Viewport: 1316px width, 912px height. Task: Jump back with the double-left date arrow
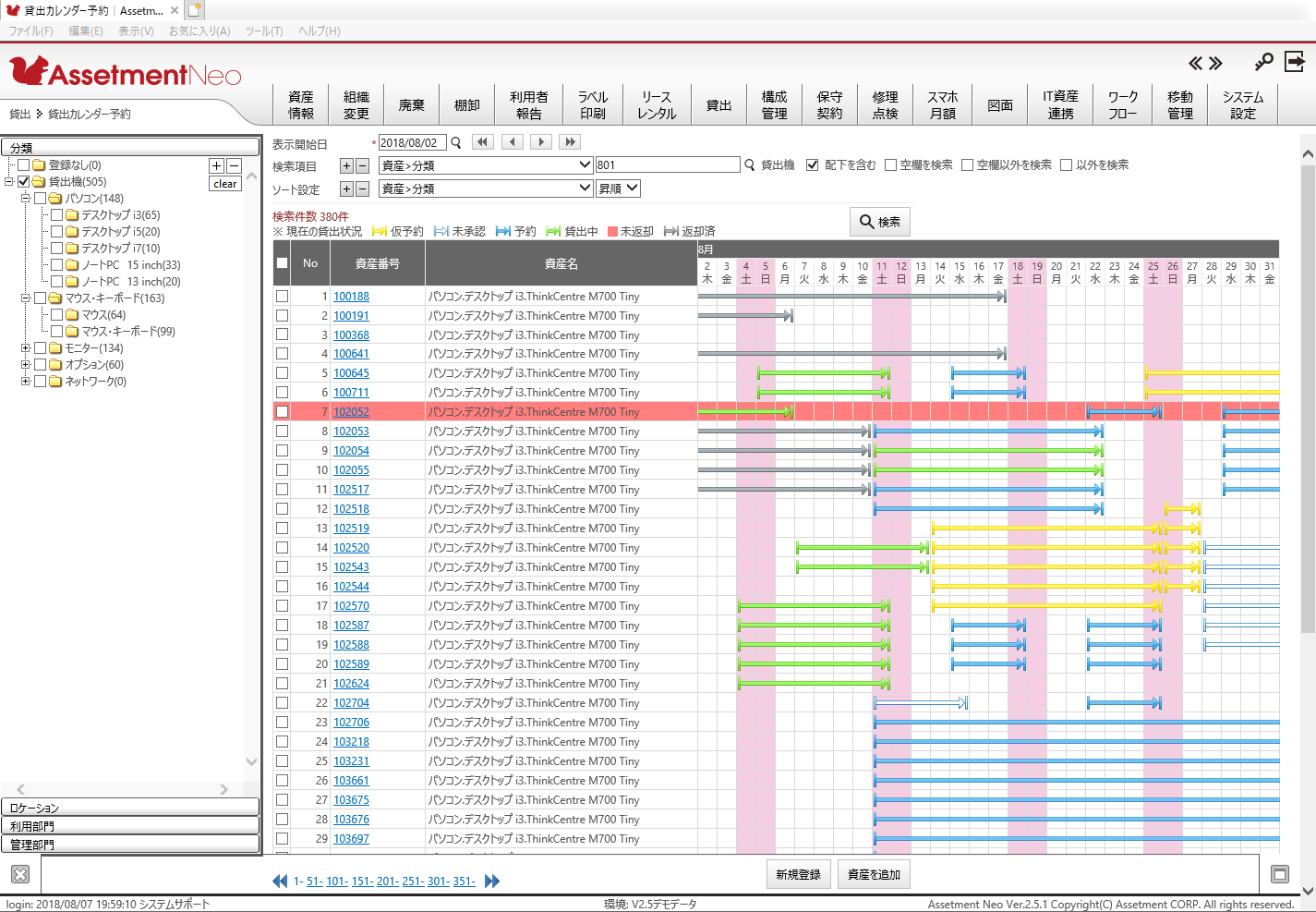click(x=482, y=142)
